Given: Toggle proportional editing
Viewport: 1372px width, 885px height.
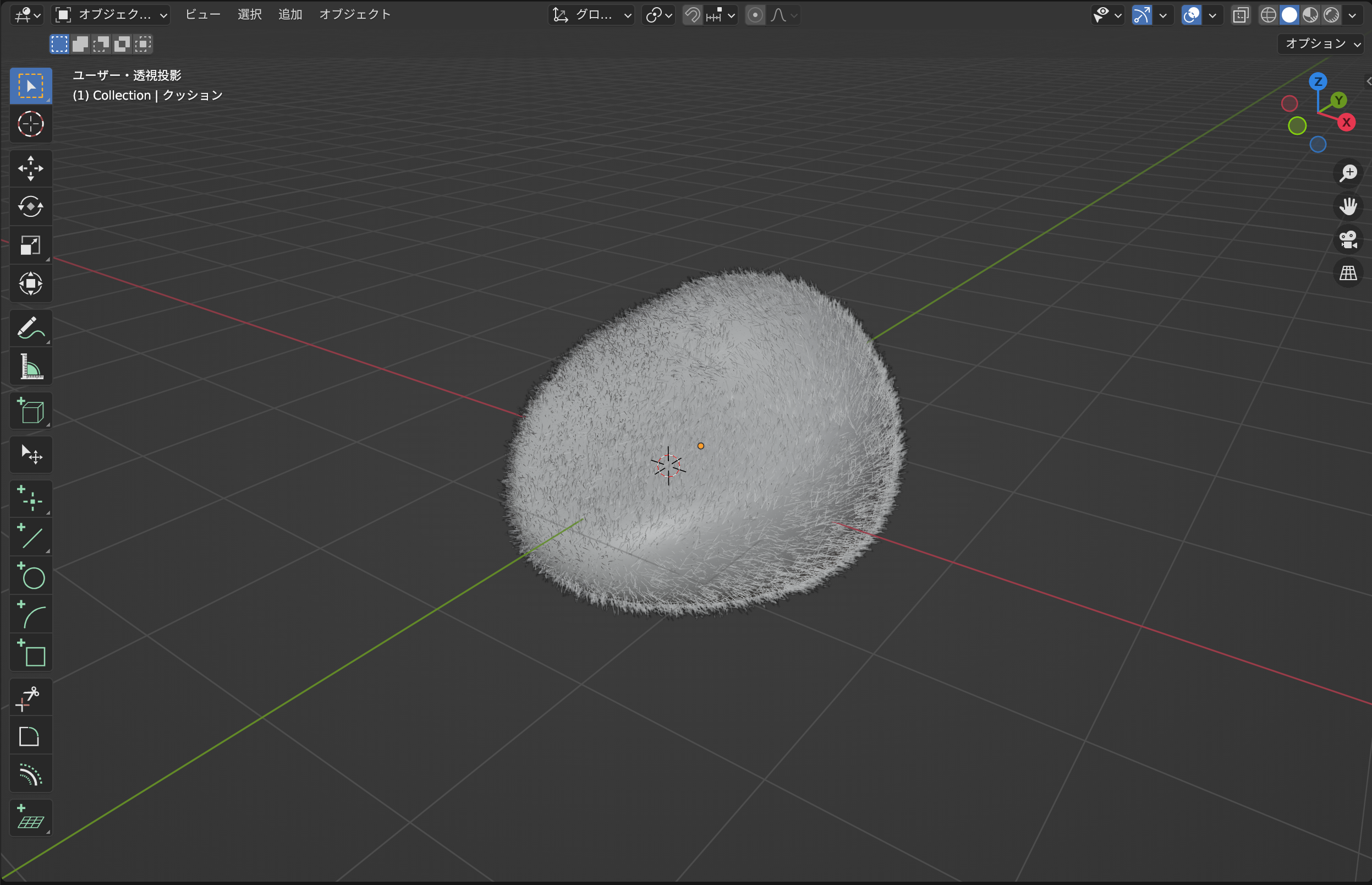Looking at the screenshot, I should pyautogui.click(x=755, y=15).
